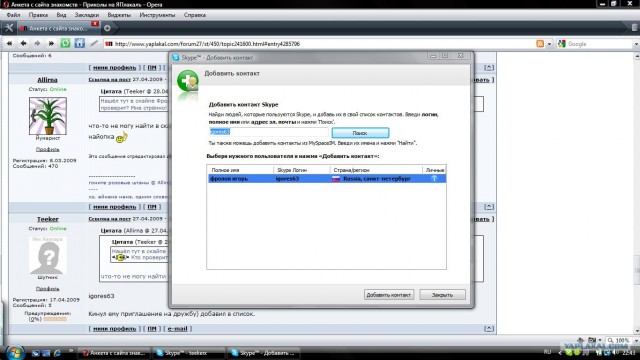Sort results by Skype Логин column

[301, 170]
